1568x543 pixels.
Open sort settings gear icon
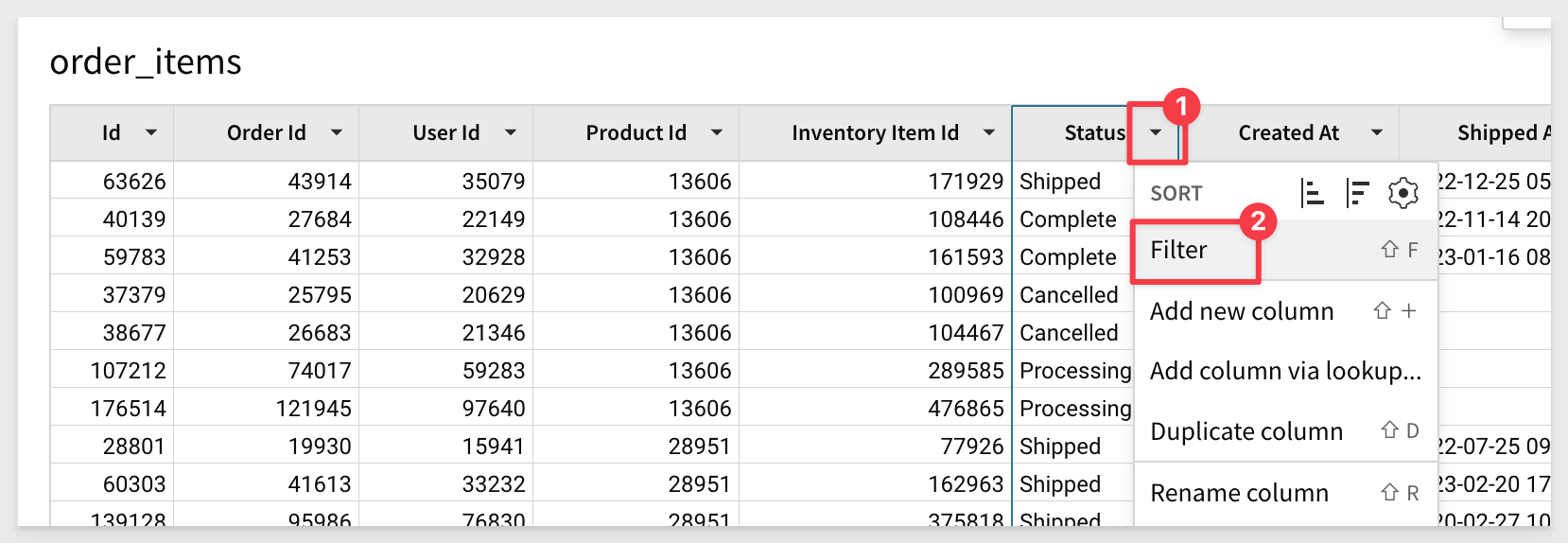(x=1402, y=193)
